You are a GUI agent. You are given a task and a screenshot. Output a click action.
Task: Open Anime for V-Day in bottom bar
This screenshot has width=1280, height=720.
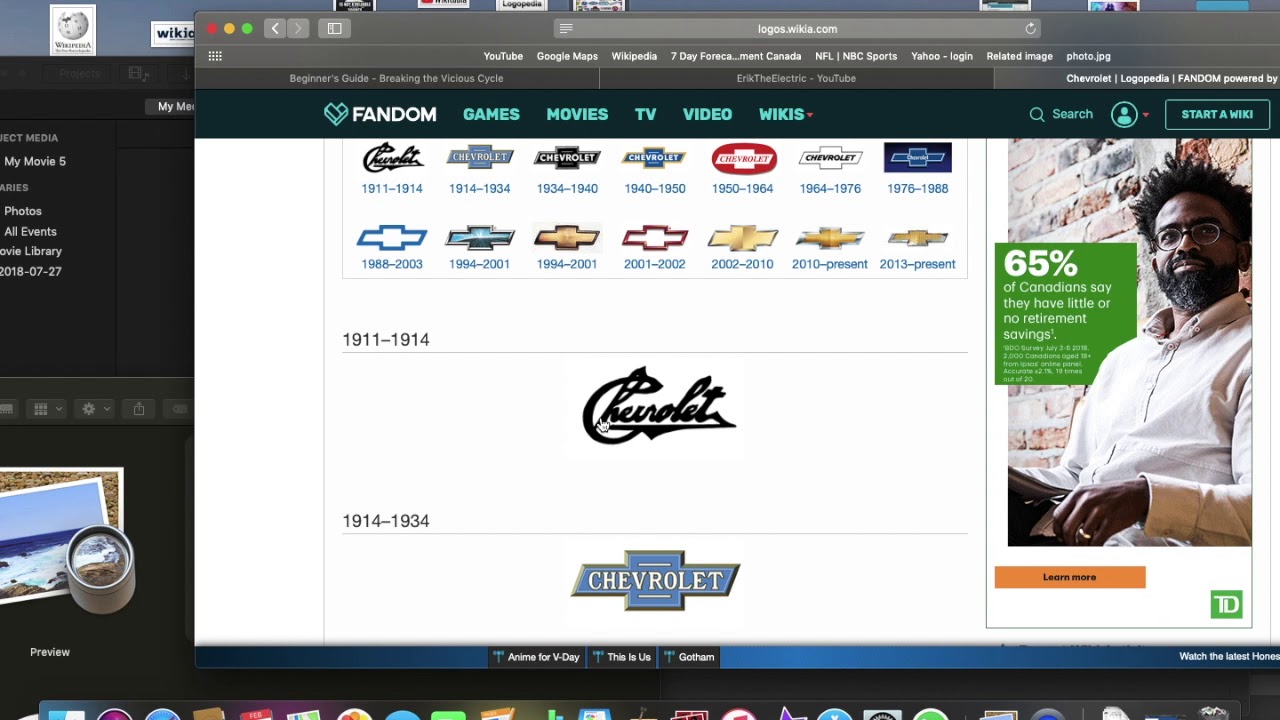(536, 657)
